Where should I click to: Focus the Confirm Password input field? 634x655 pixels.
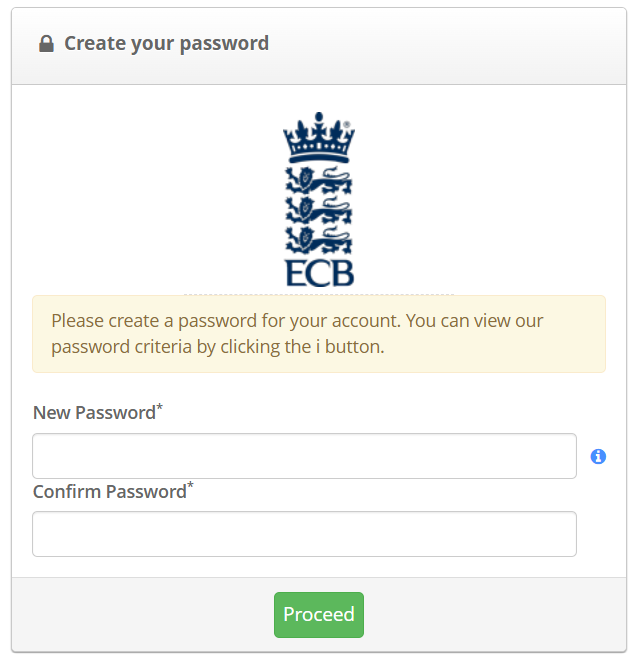click(304, 534)
